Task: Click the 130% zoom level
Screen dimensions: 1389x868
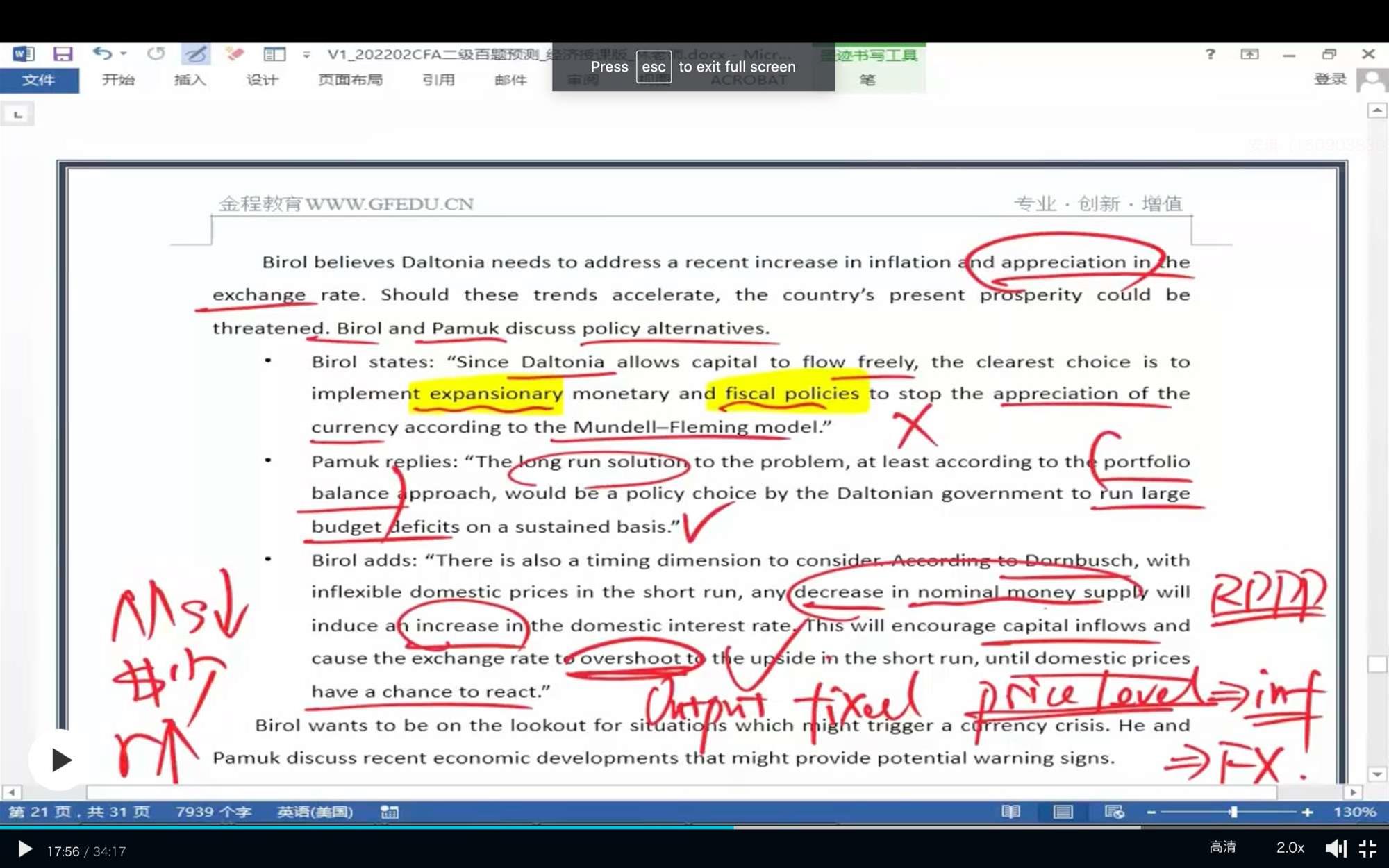Action: pyautogui.click(x=1354, y=812)
